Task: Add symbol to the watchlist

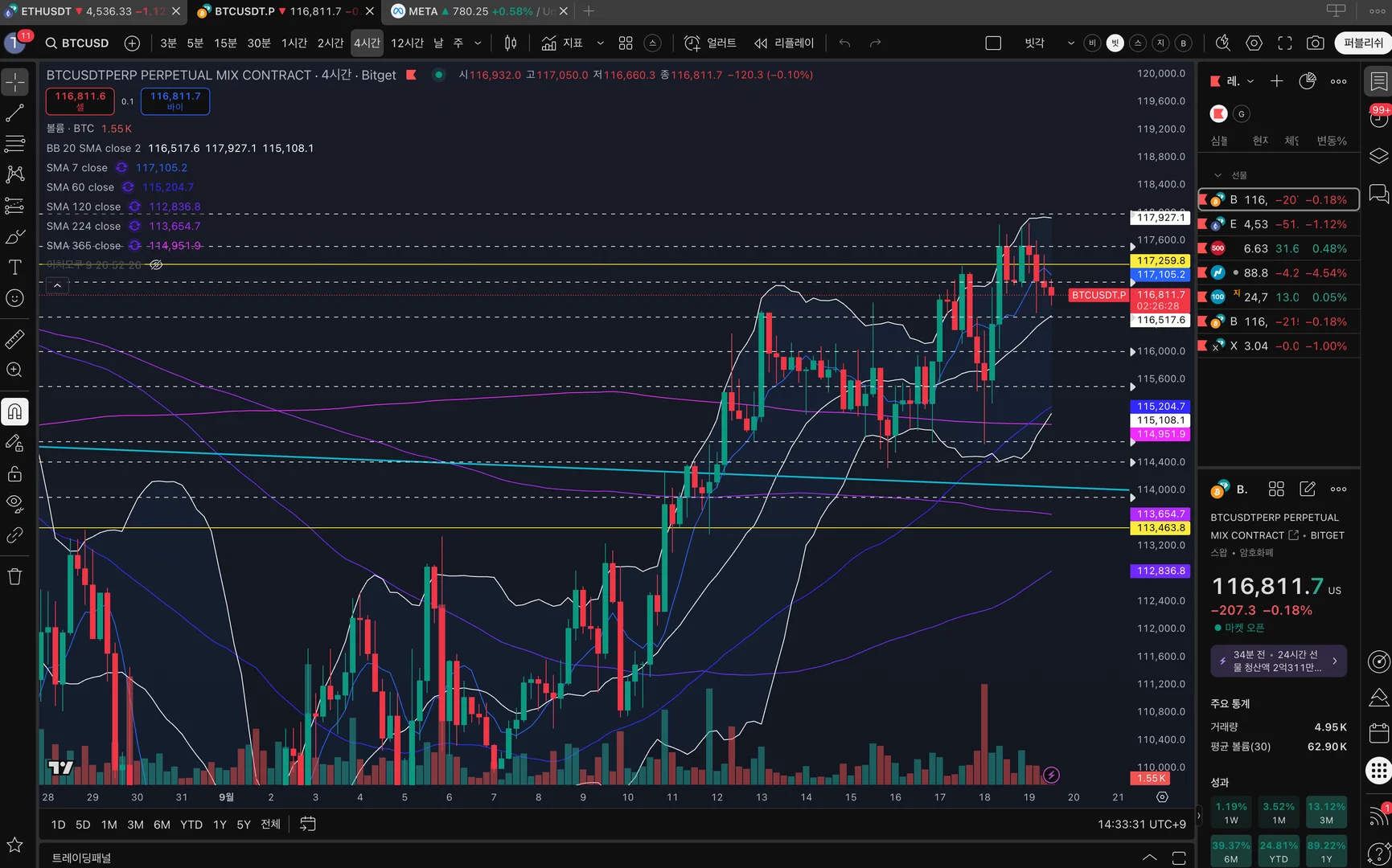Action: [x=1276, y=81]
